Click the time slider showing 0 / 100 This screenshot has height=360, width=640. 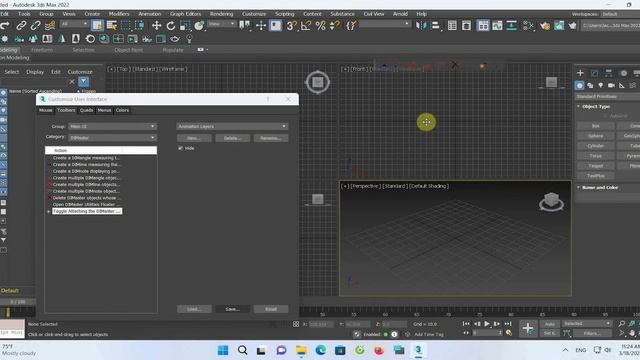pos(18,302)
